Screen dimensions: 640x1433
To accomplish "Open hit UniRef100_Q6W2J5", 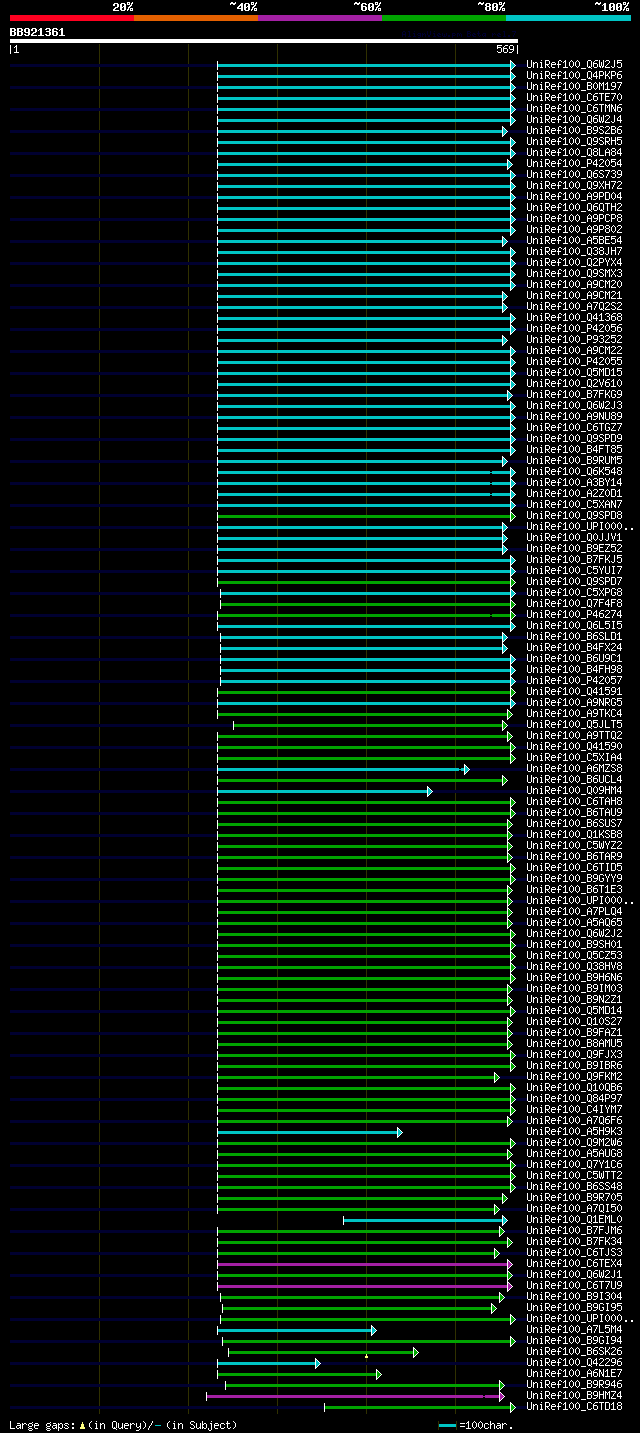I will click(x=574, y=64).
